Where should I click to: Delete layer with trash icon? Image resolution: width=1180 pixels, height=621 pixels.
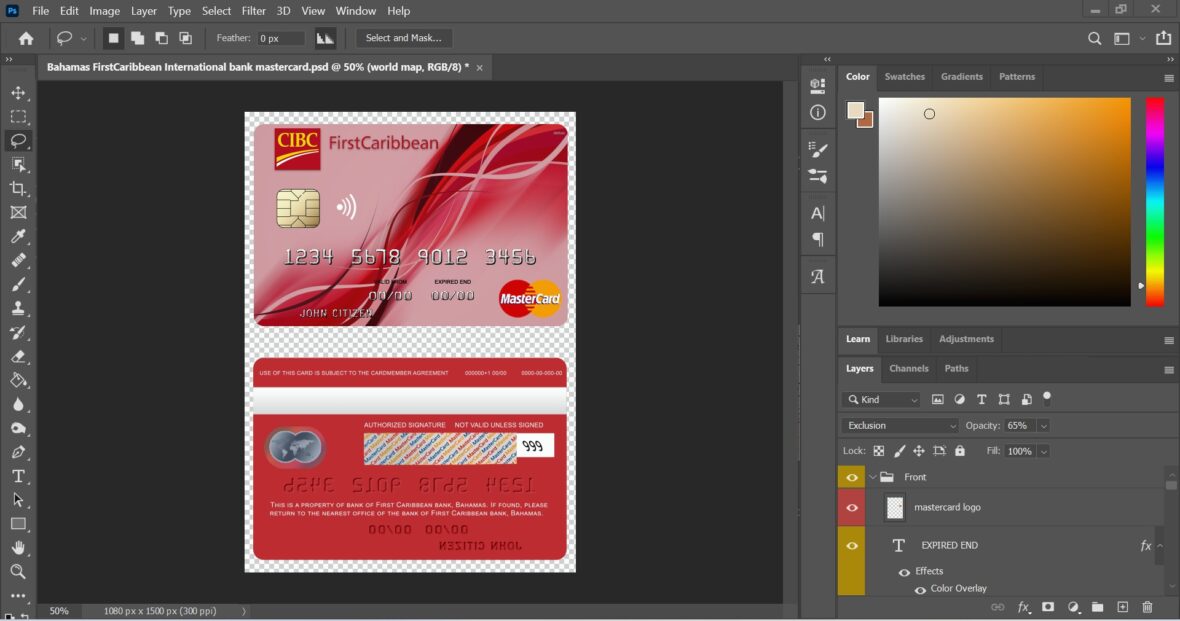pyautogui.click(x=1147, y=607)
